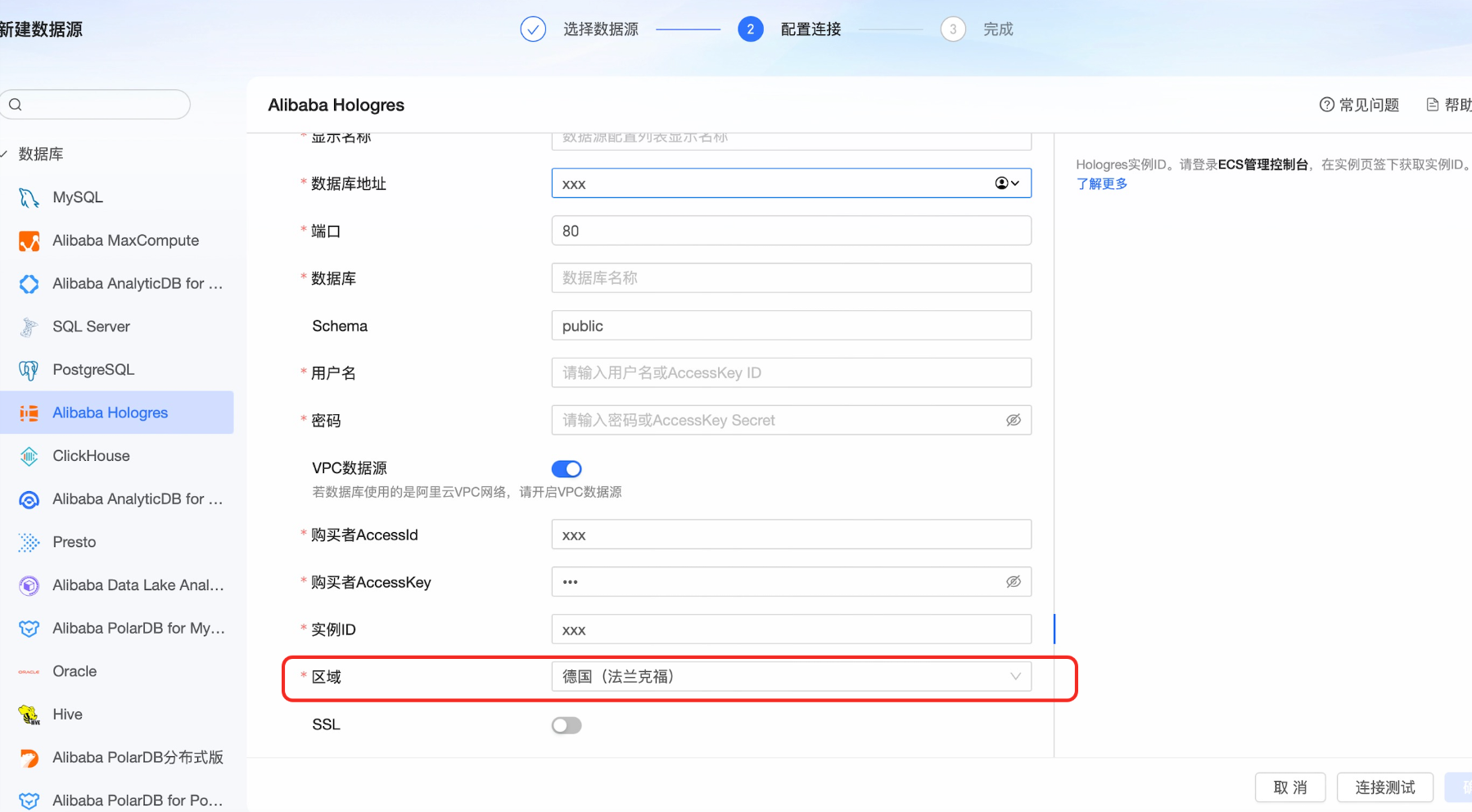The height and width of the screenshot is (812, 1472).
Task: Click the completed step checkmark icon
Action: pos(533,29)
